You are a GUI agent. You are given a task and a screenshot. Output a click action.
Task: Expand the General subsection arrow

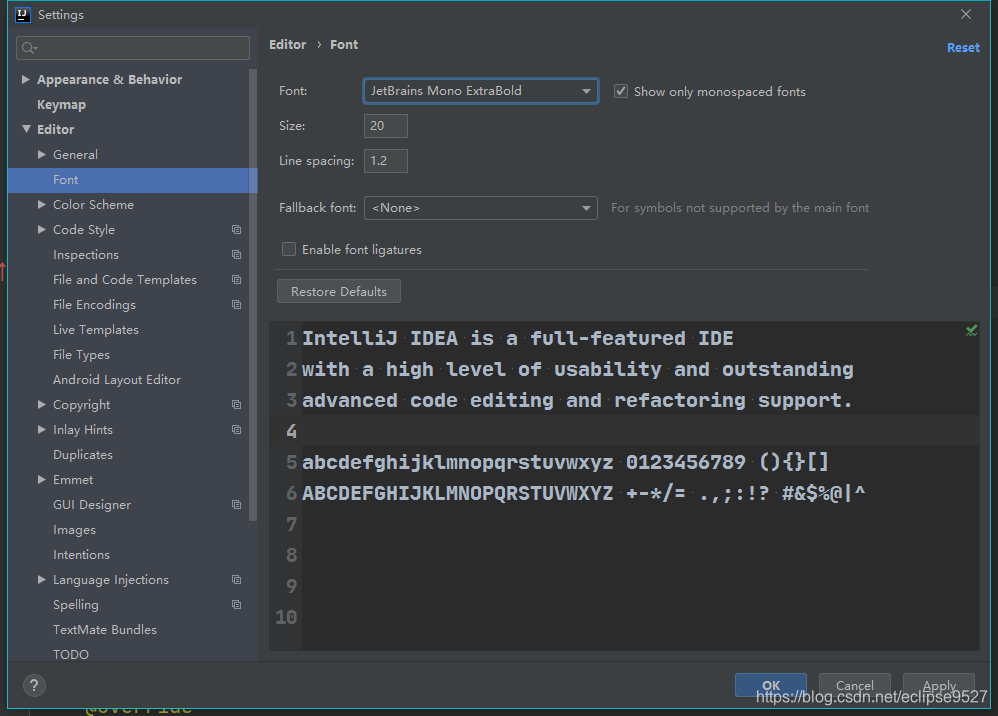coord(42,155)
